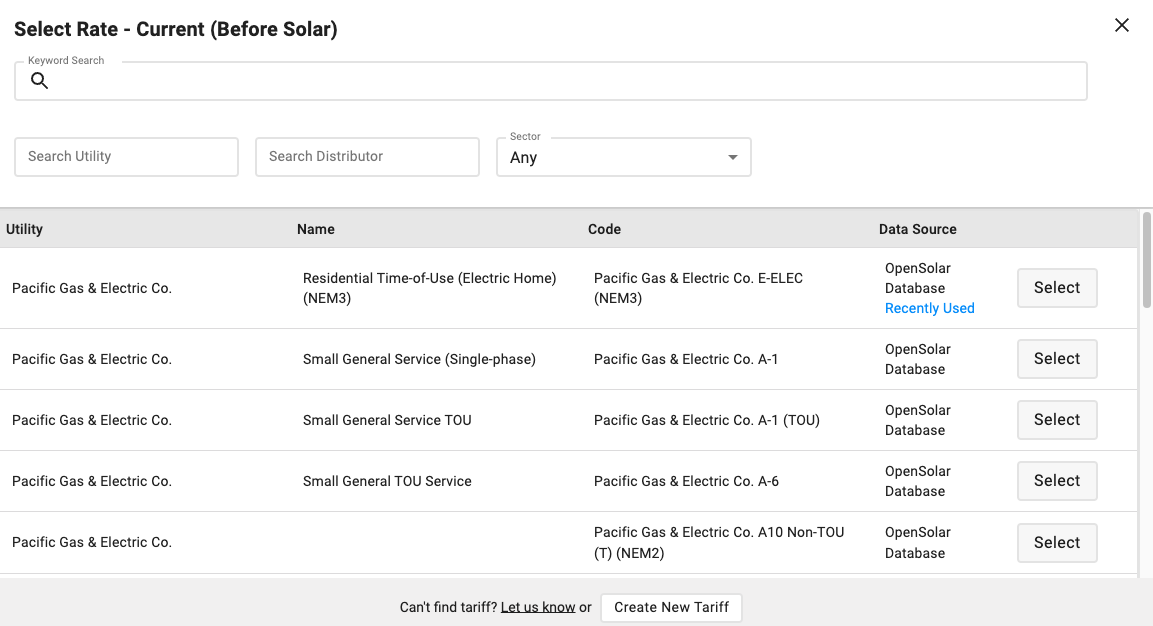Click the Small General Service TOU name
1153x626 pixels.
[x=387, y=420]
